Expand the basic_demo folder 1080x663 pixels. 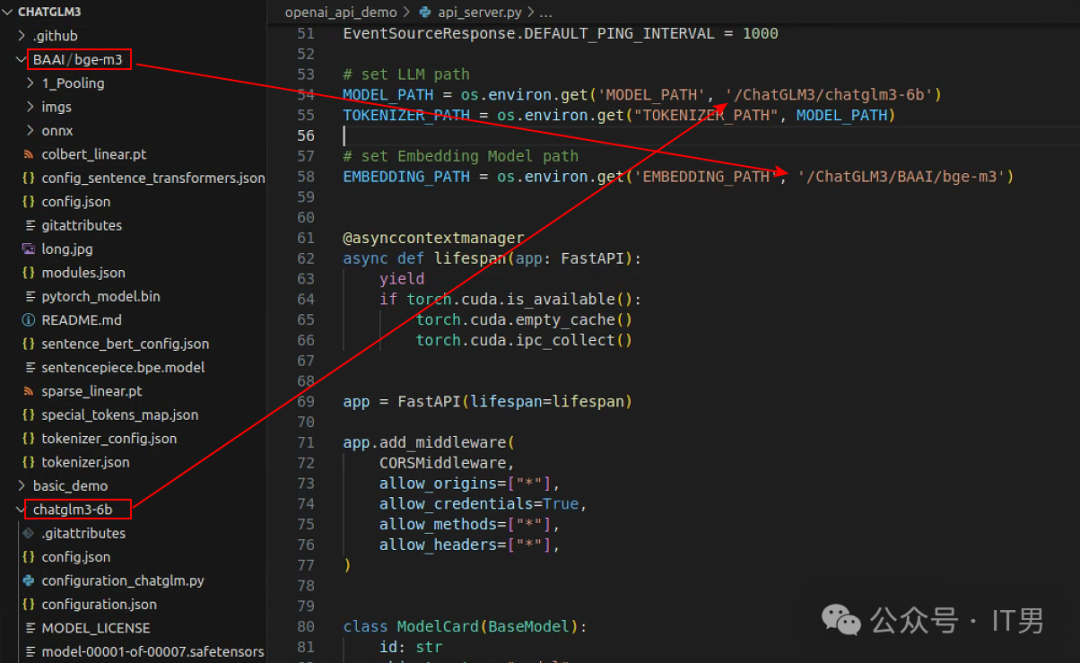pos(21,486)
